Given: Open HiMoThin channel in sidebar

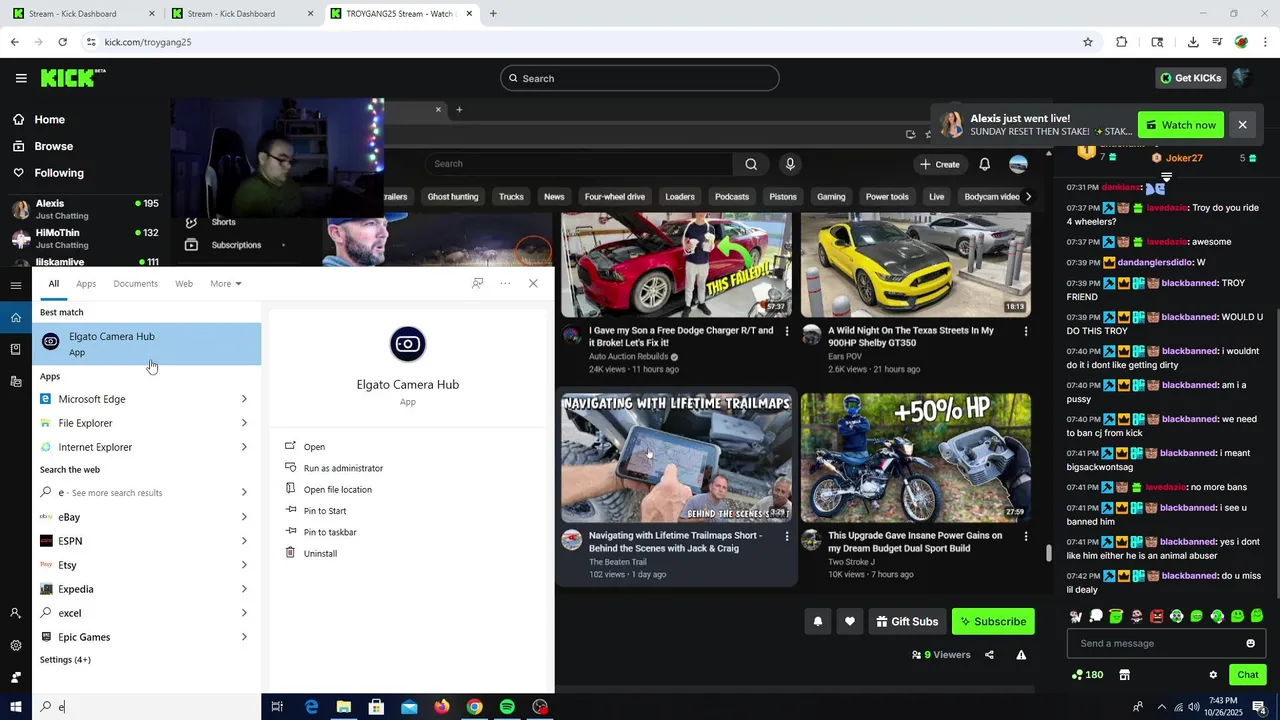Looking at the screenshot, I should (85, 238).
